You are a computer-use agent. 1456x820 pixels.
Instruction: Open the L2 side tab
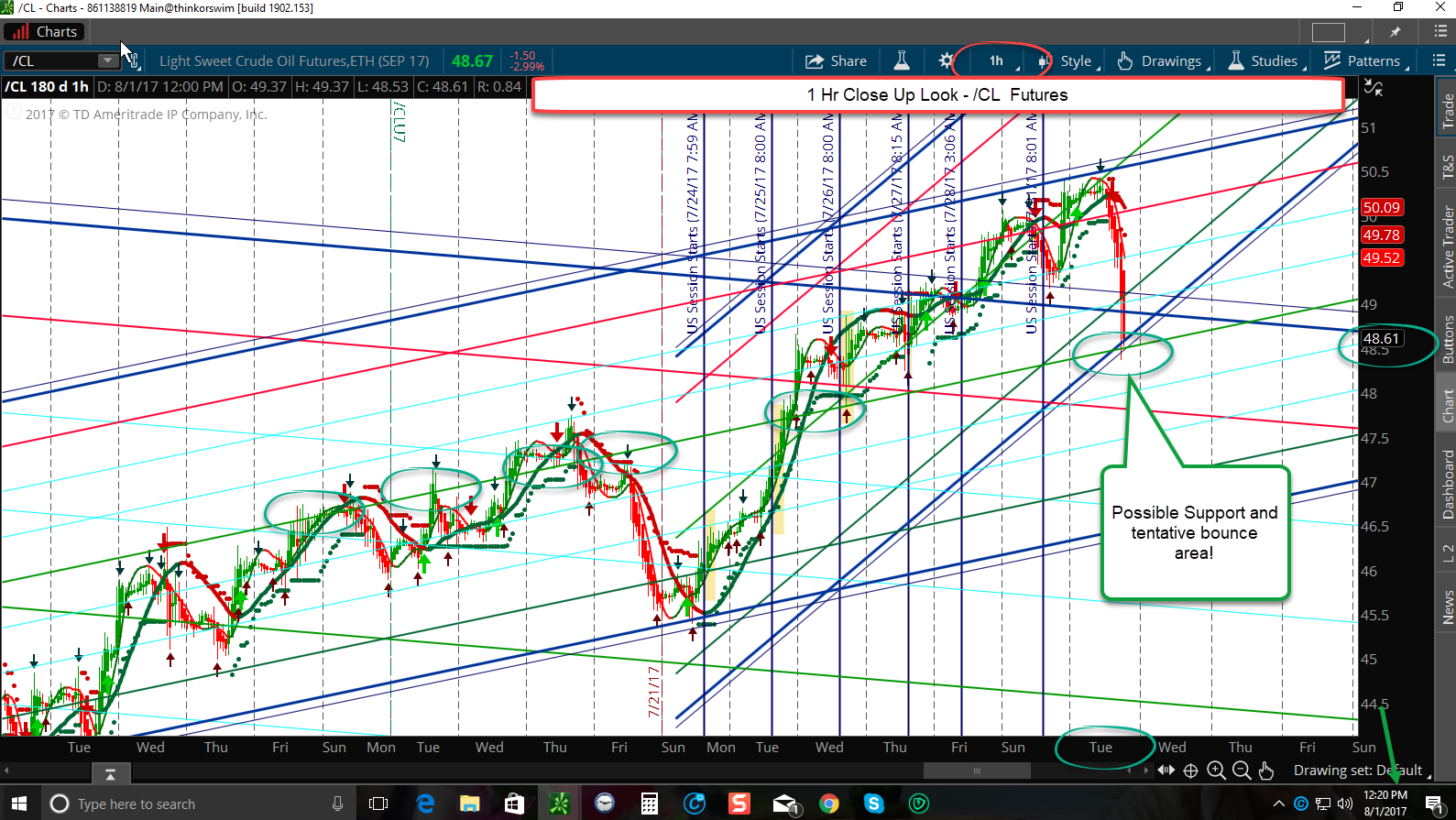tap(1447, 552)
